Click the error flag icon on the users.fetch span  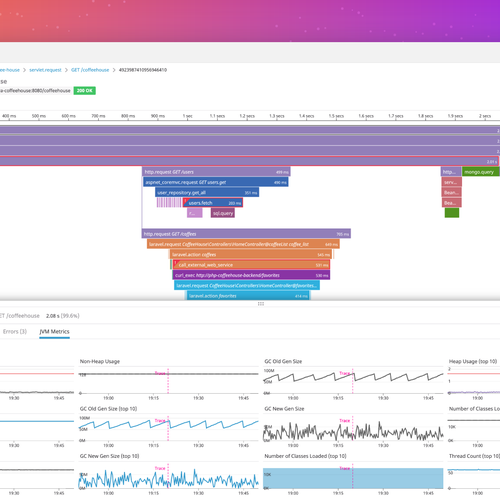coord(185,201)
